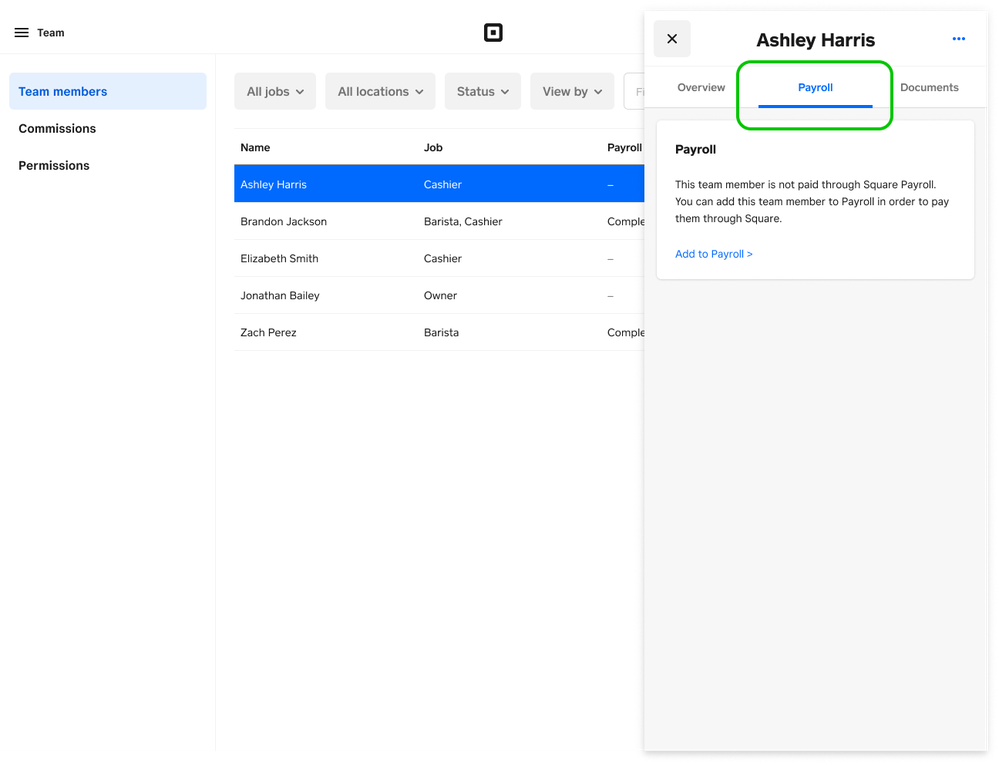This screenshot has width=999, height=765.
Task: Select the Brandon Jackson row
Action: click(284, 221)
